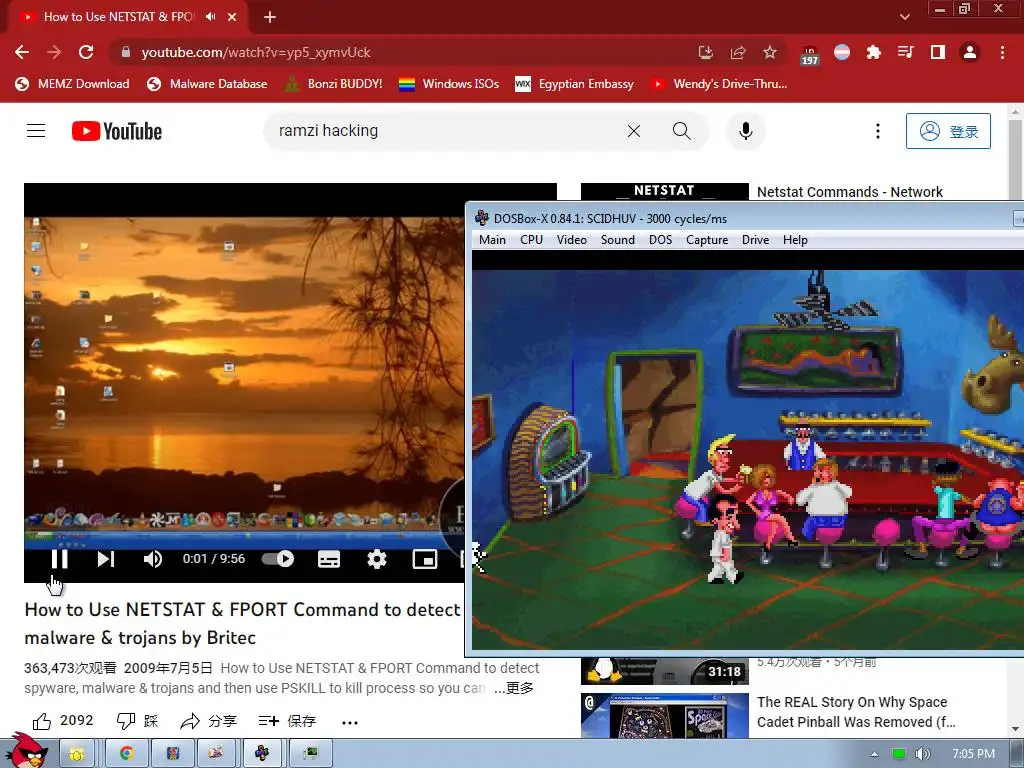Viewport: 1024px width, 768px height.
Task: Open Chrome three-dot menu
Action: coord(1002,52)
